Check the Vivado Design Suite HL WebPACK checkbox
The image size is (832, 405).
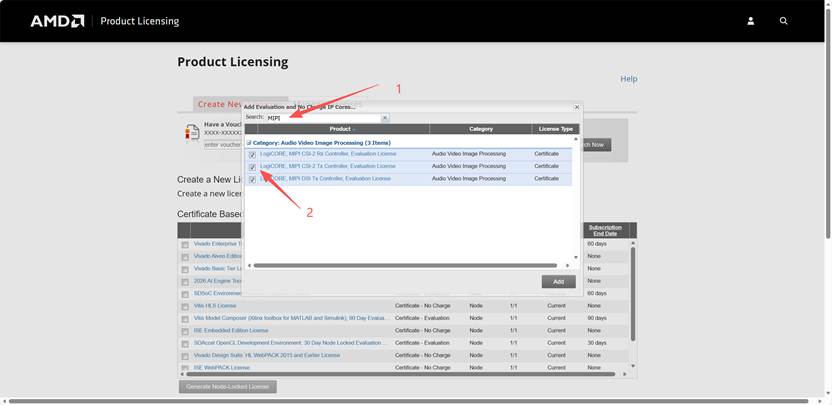click(x=185, y=356)
